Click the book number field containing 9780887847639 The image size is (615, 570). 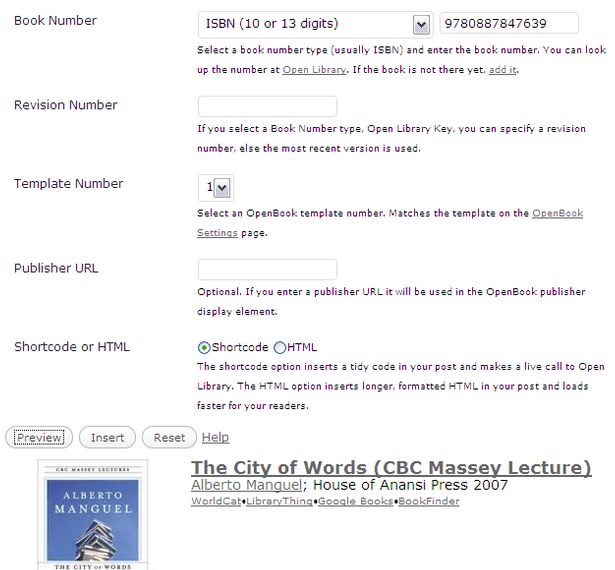[509, 23]
